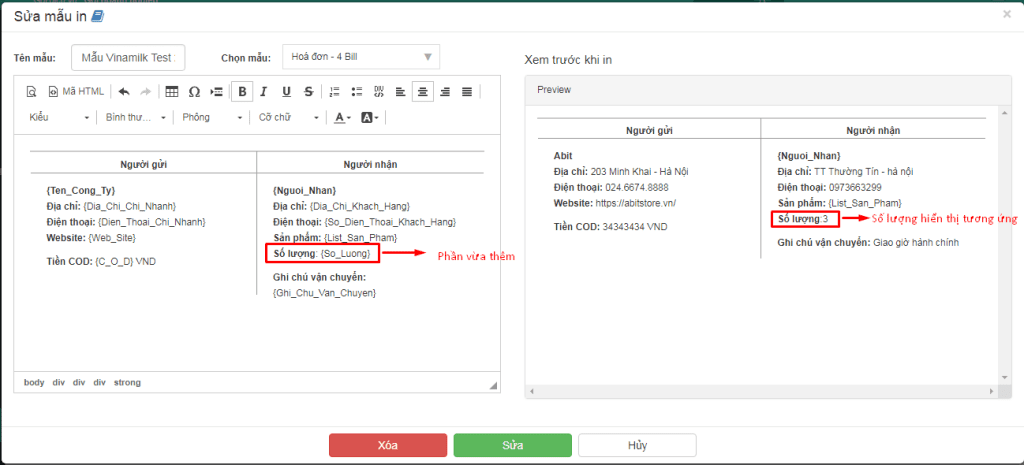
Task: Open the Kiểu styles dropdown
Action: coord(59,118)
